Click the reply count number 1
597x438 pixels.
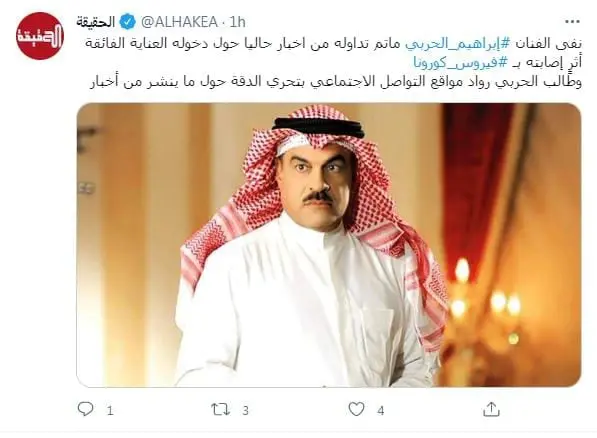(x=110, y=411)
